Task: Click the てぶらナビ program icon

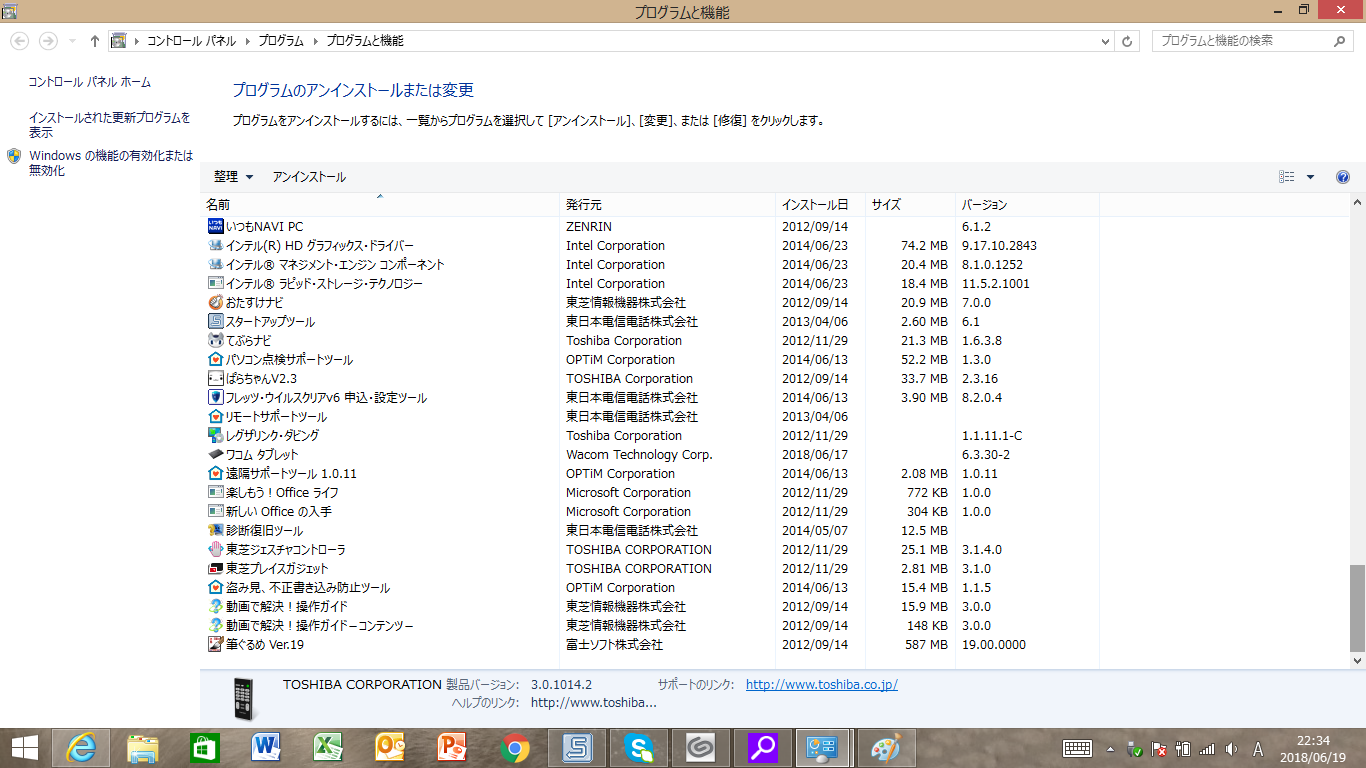Action: [215, 340]
